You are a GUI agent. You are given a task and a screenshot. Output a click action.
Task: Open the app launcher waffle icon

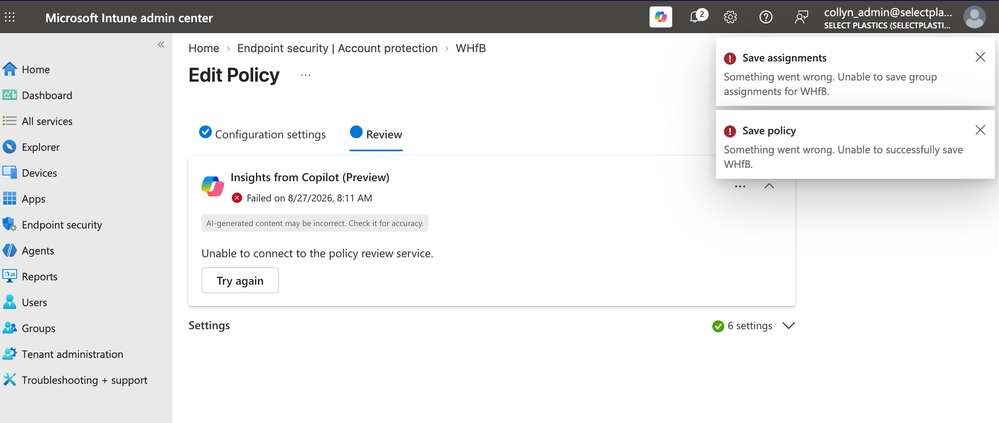tap(10, 17)
